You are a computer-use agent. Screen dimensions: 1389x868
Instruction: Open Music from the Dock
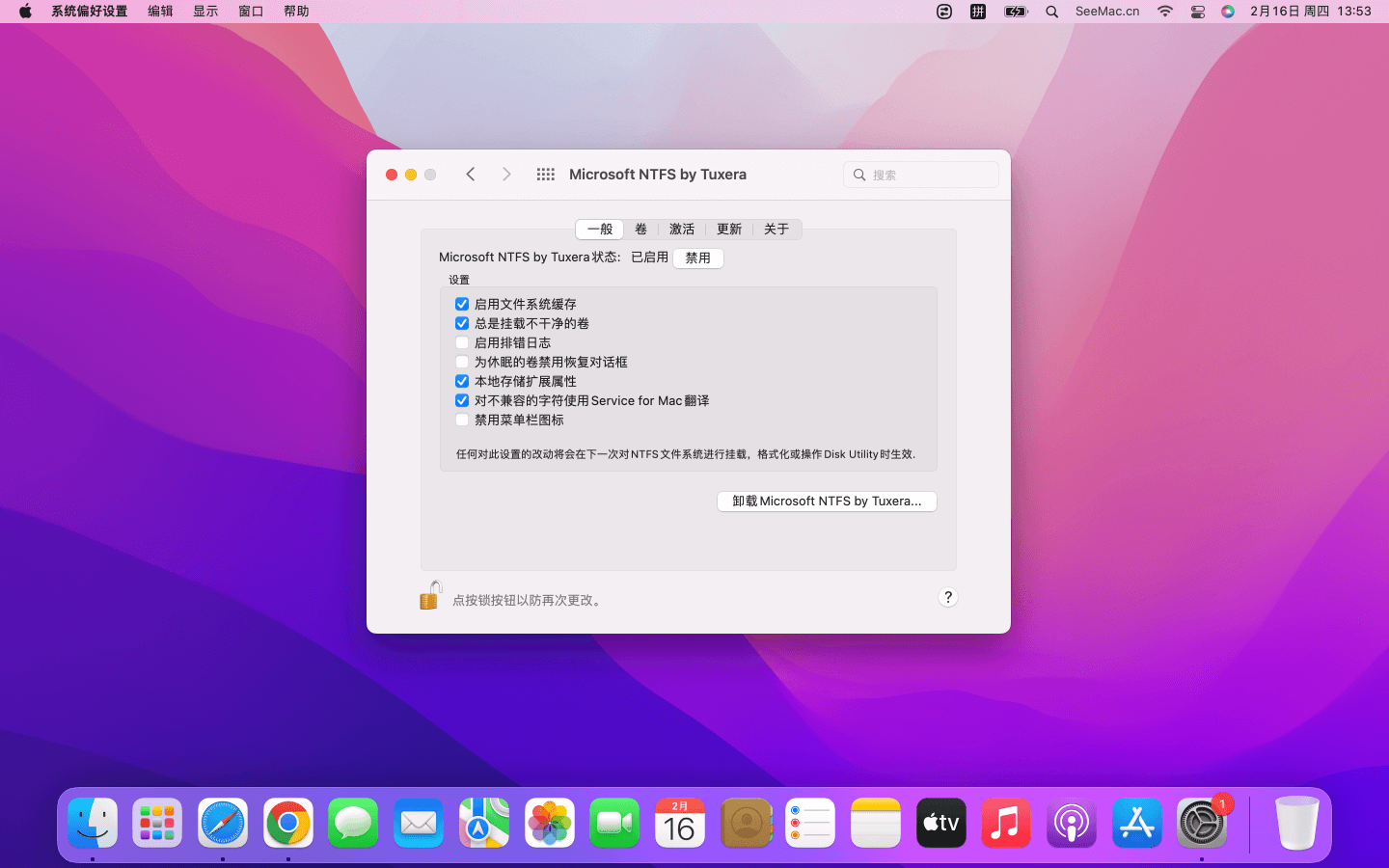(1006, 823)
